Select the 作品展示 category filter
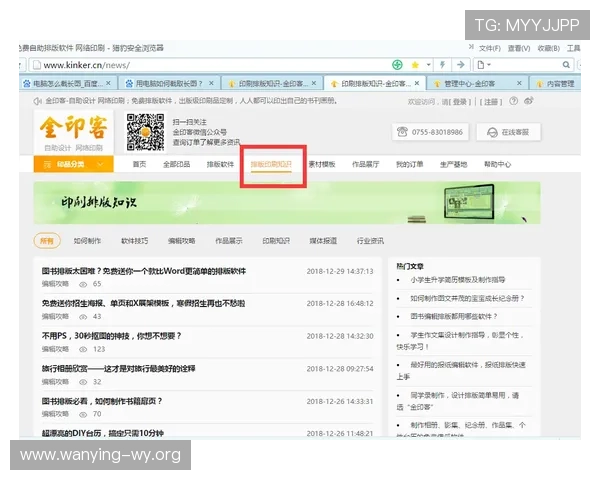The image size is (600, 480). 228,241
